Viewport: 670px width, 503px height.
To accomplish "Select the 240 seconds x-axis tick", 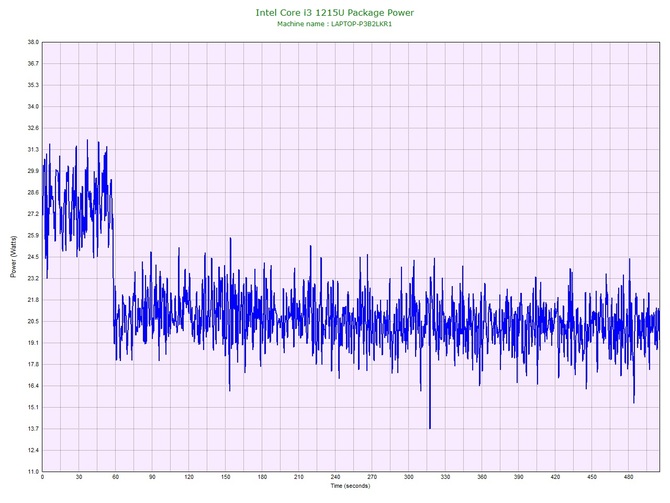I will tap(335, 477).
